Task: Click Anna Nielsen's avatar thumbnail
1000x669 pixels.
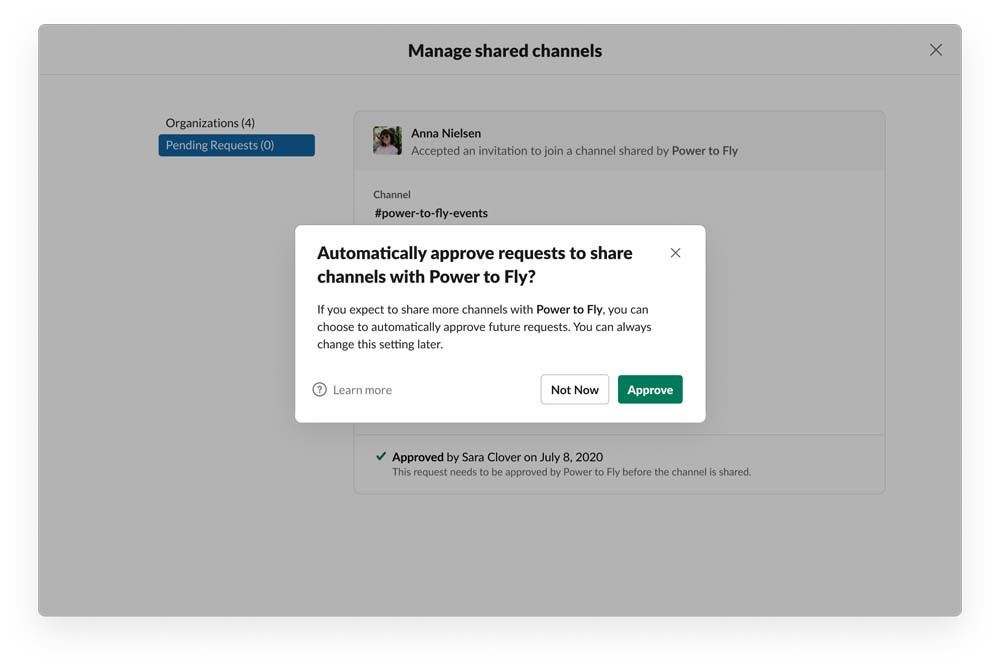Action: [x=387, y=140]
